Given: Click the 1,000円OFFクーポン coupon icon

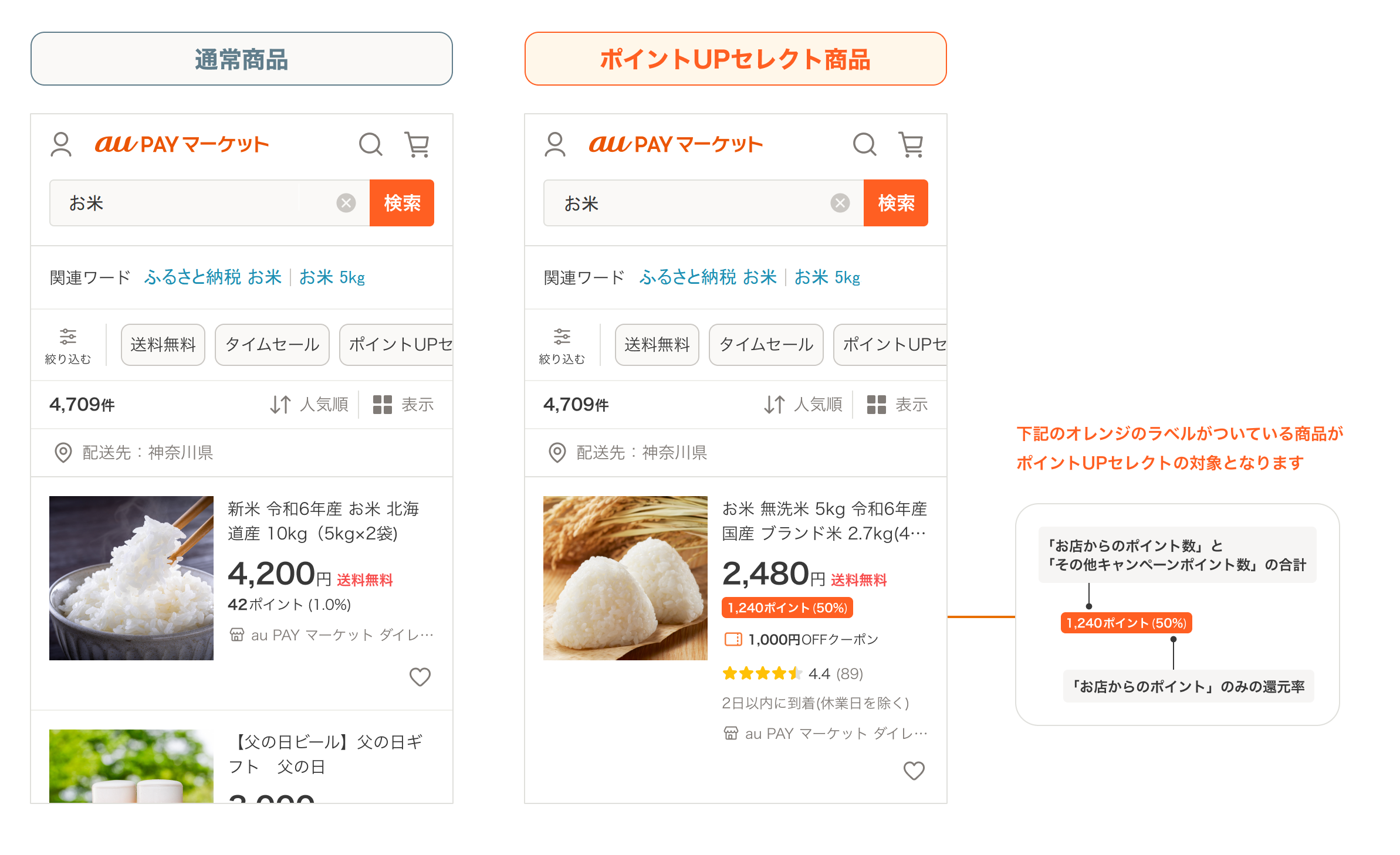Looking at the screenshot, I should [733, 639].
